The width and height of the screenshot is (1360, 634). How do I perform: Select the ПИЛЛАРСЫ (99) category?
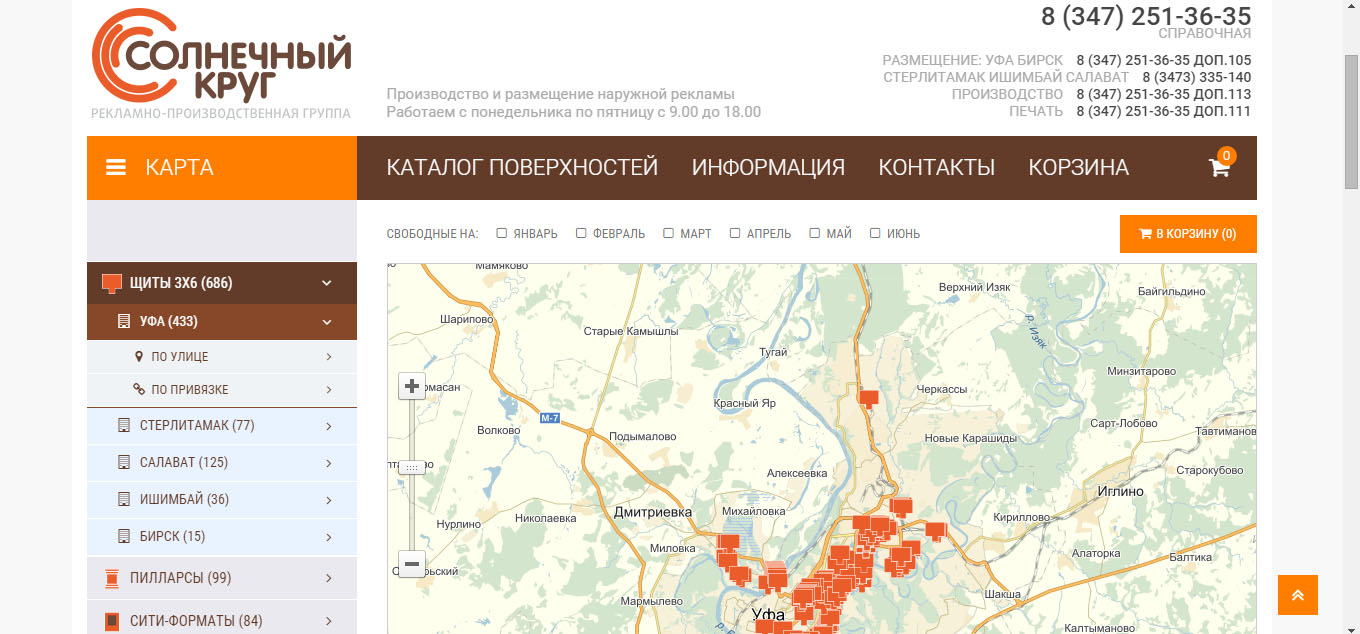click(x=222, y=578)
